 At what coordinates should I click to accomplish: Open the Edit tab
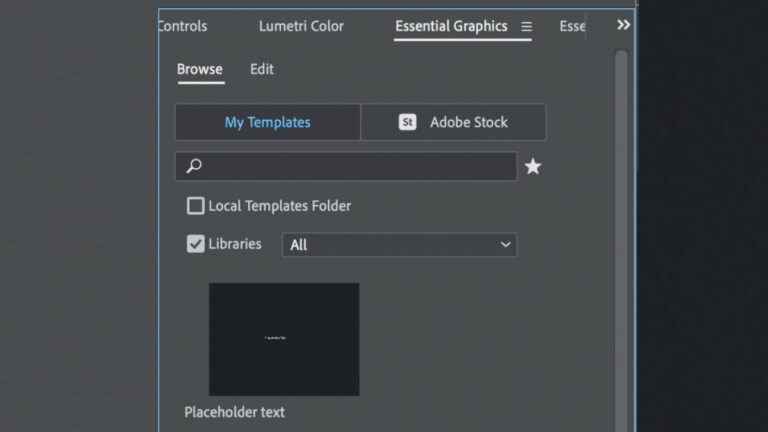pos(262,69)
